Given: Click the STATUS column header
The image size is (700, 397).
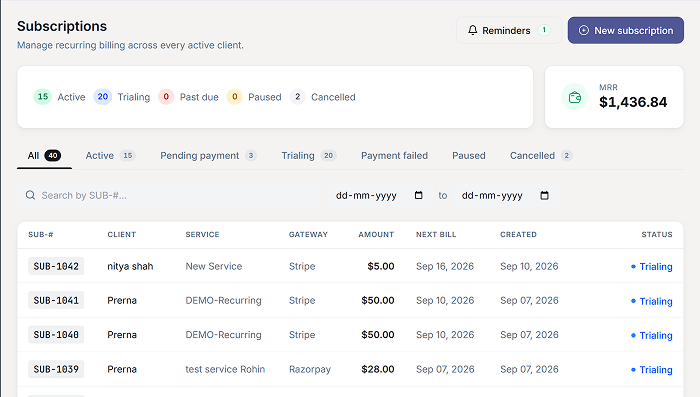Looking at the screenshot, I should click(x=657, y=234).
